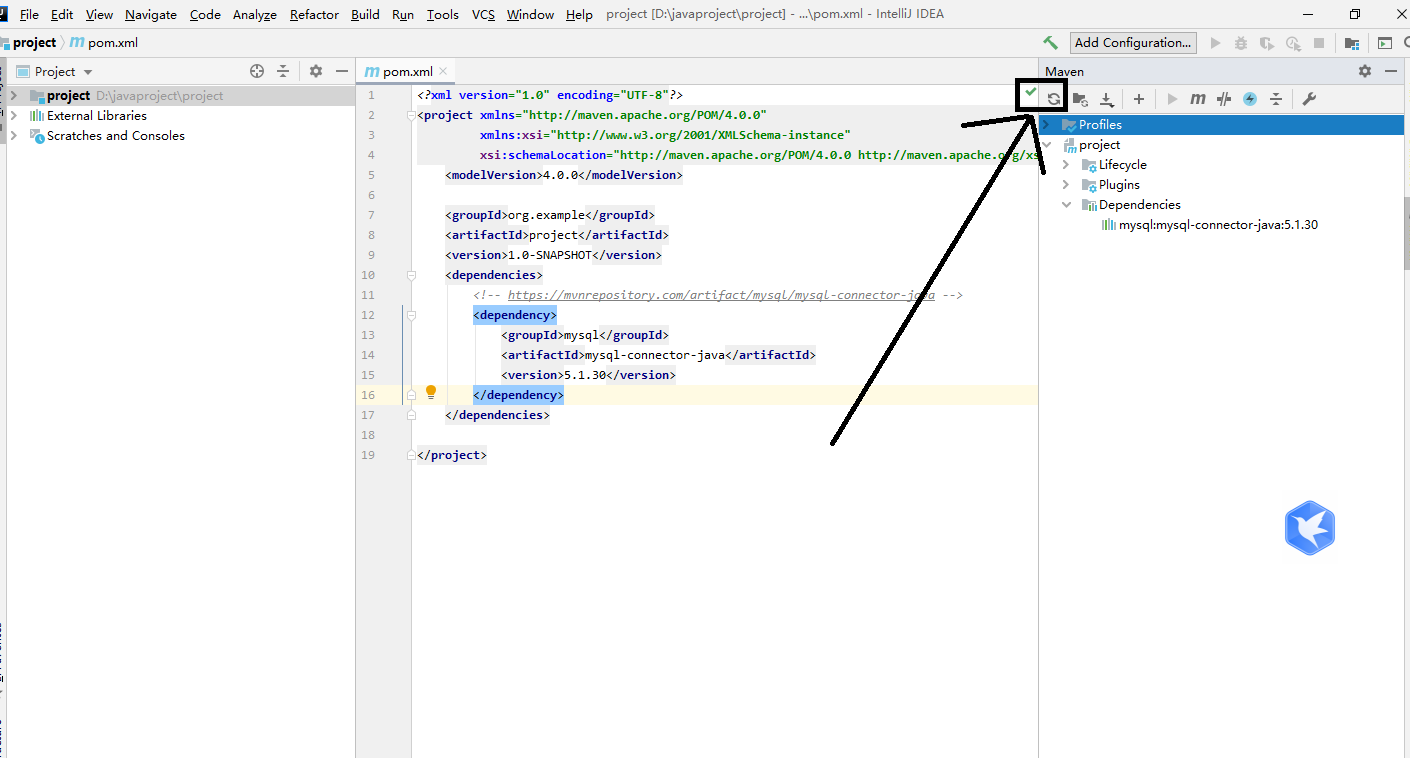Fold the project tag on line 2

point(411,115)
